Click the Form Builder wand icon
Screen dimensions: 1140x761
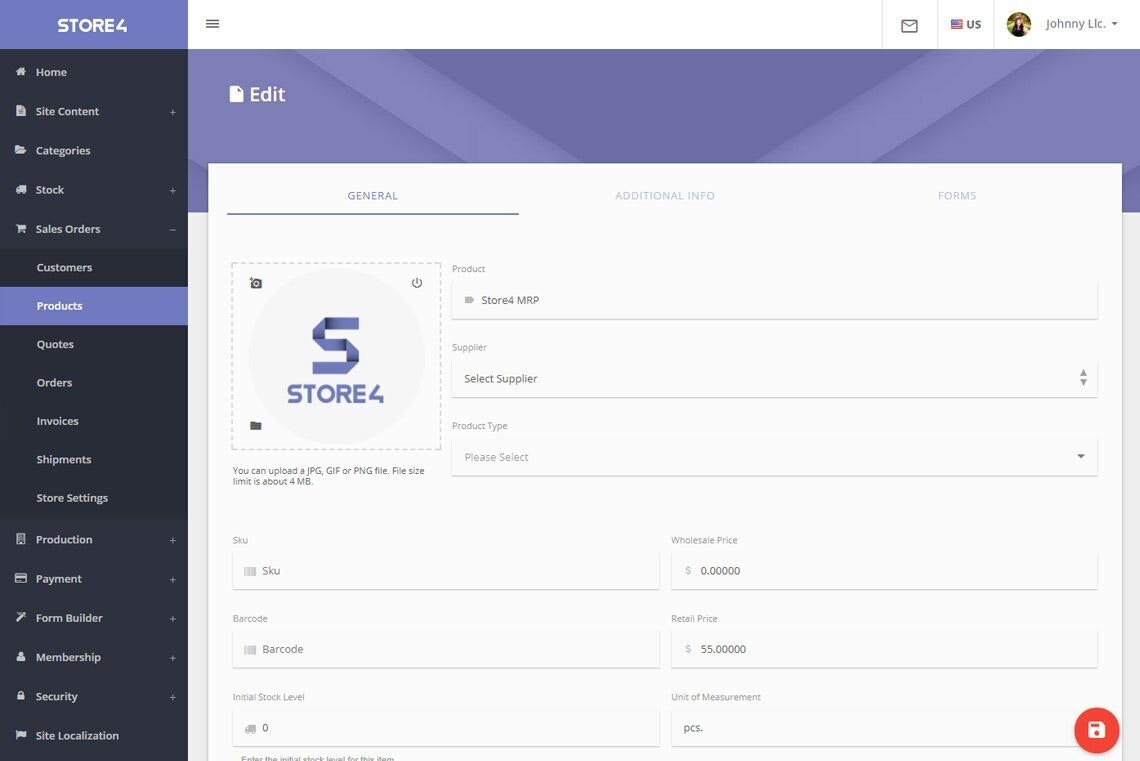click(20, 617)
